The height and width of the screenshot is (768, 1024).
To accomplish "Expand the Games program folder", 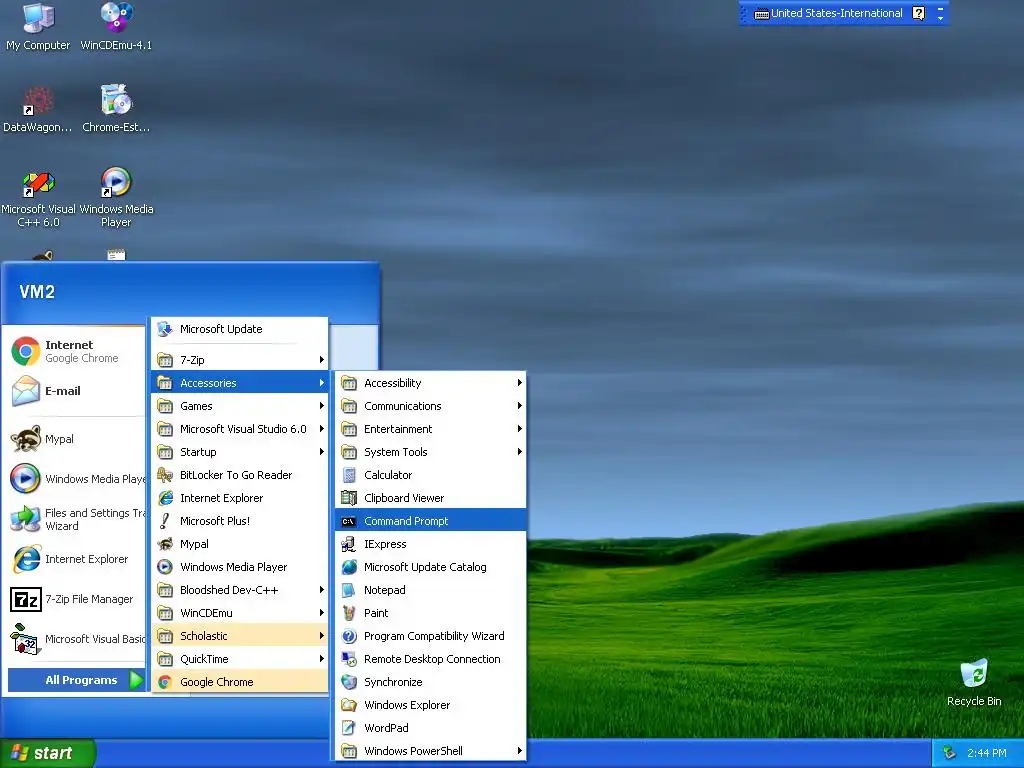I will [240, 406].
